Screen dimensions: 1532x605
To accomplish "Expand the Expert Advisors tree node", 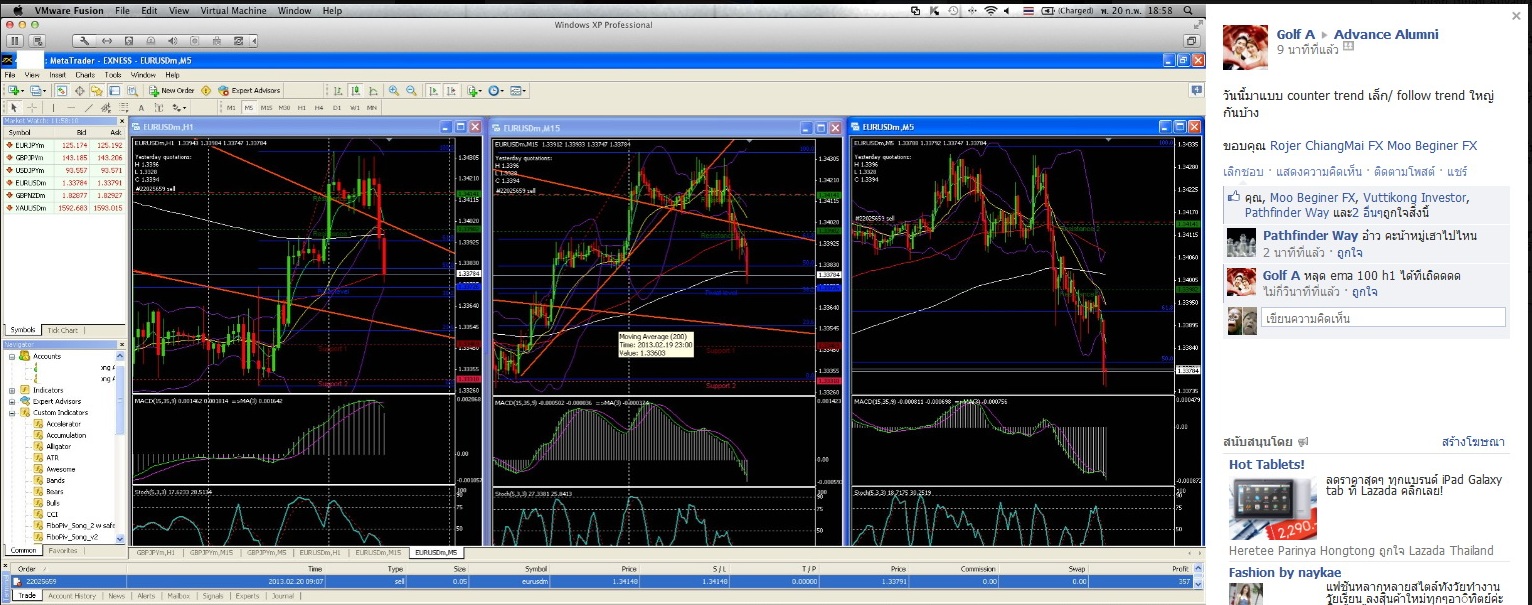I will 12,402.
